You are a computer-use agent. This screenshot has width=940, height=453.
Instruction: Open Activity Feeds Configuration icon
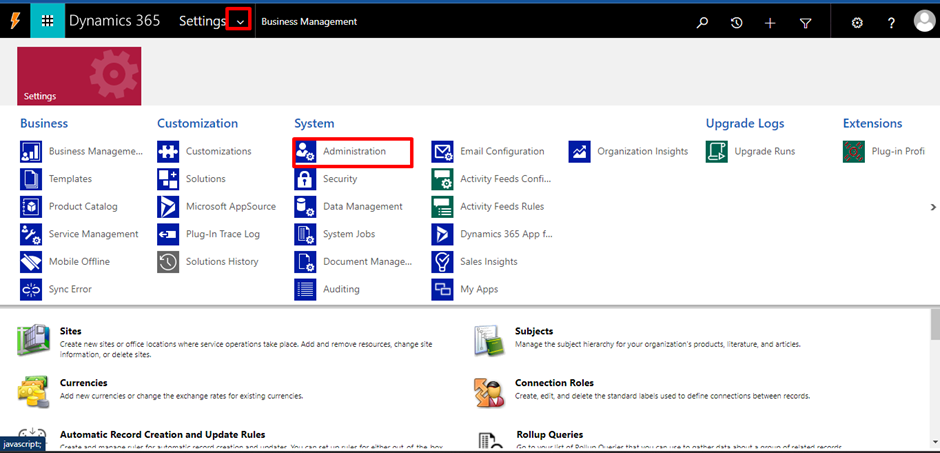point(442,179)
